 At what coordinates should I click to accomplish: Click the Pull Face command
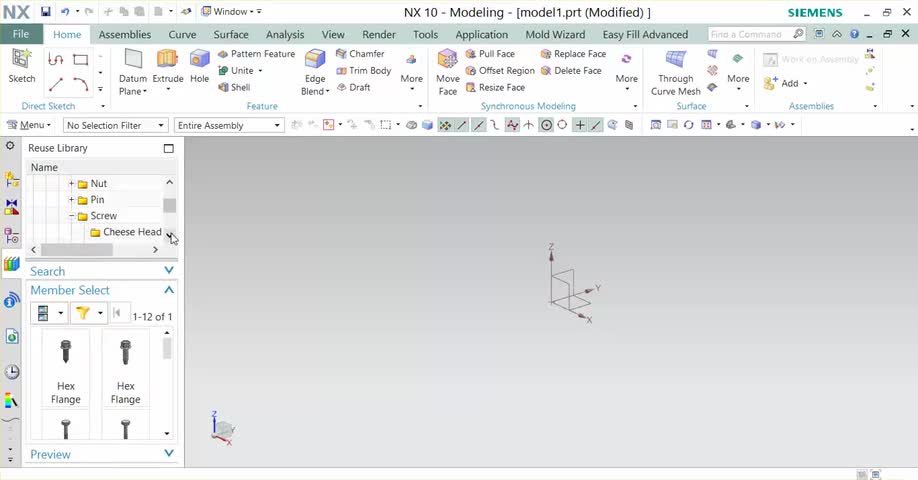[490, 54]
